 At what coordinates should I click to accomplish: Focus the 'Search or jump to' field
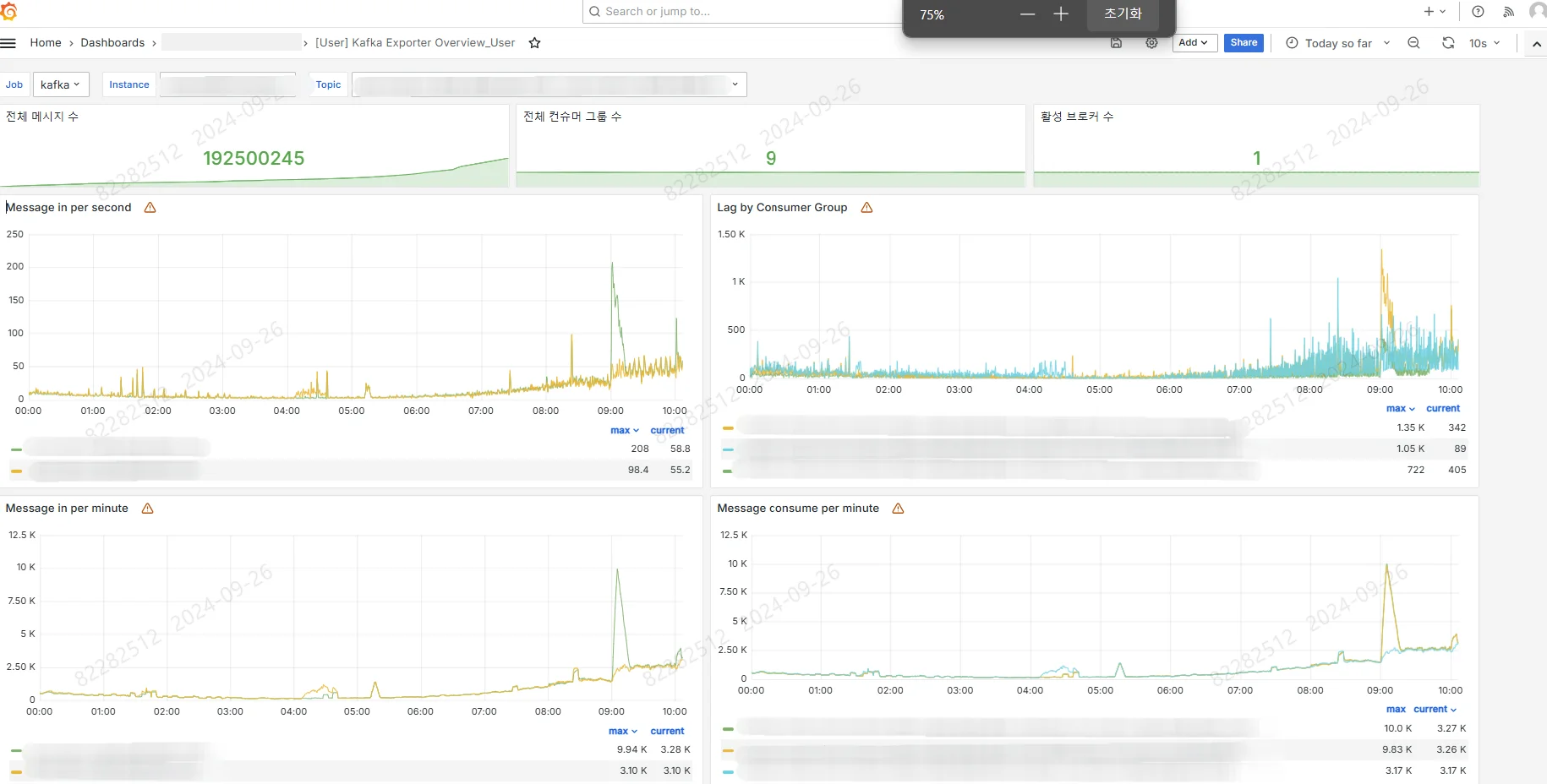(744, 12)
